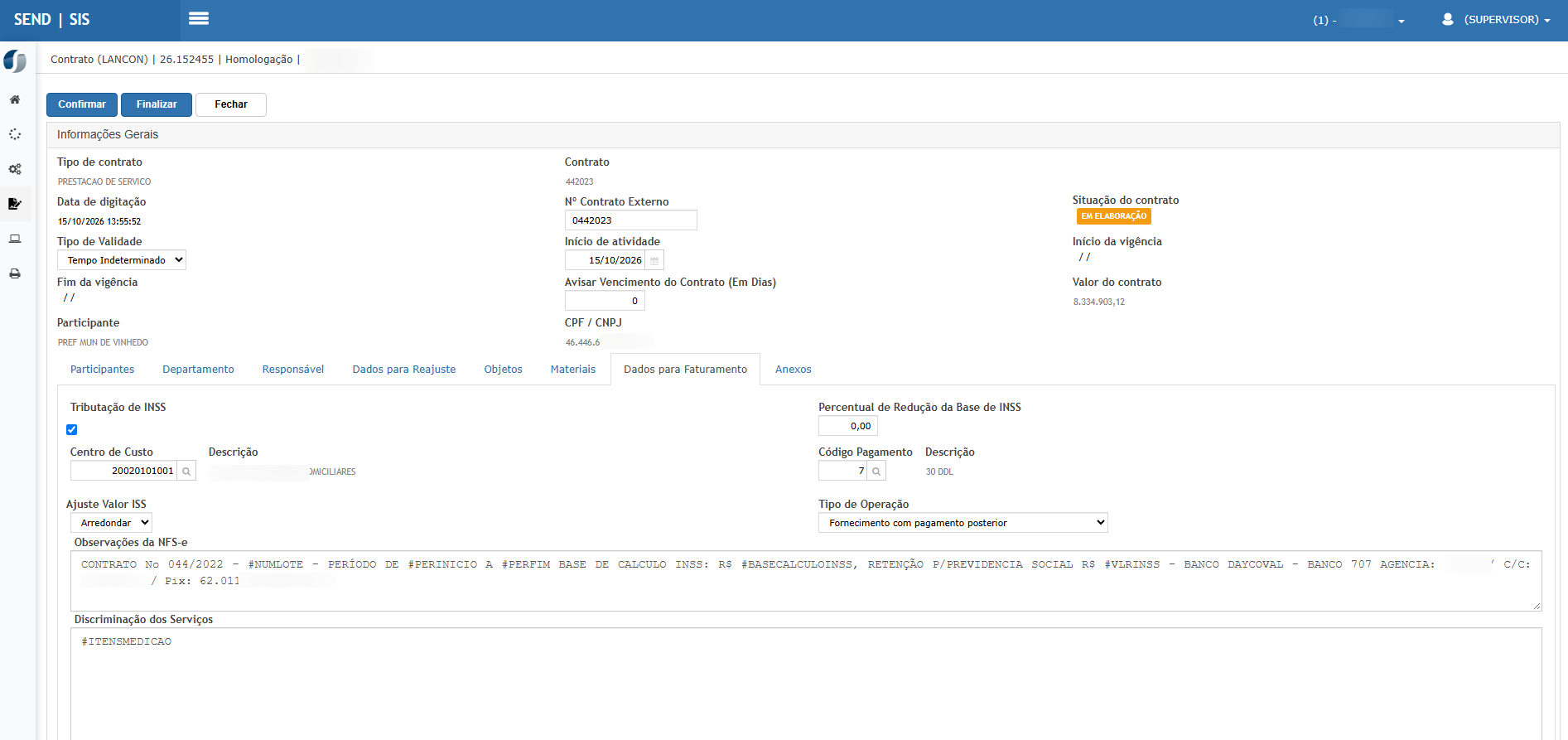Open Tipo de Operação dropdown
This screenshot has width=1568, height=740.
pos(963,523)
